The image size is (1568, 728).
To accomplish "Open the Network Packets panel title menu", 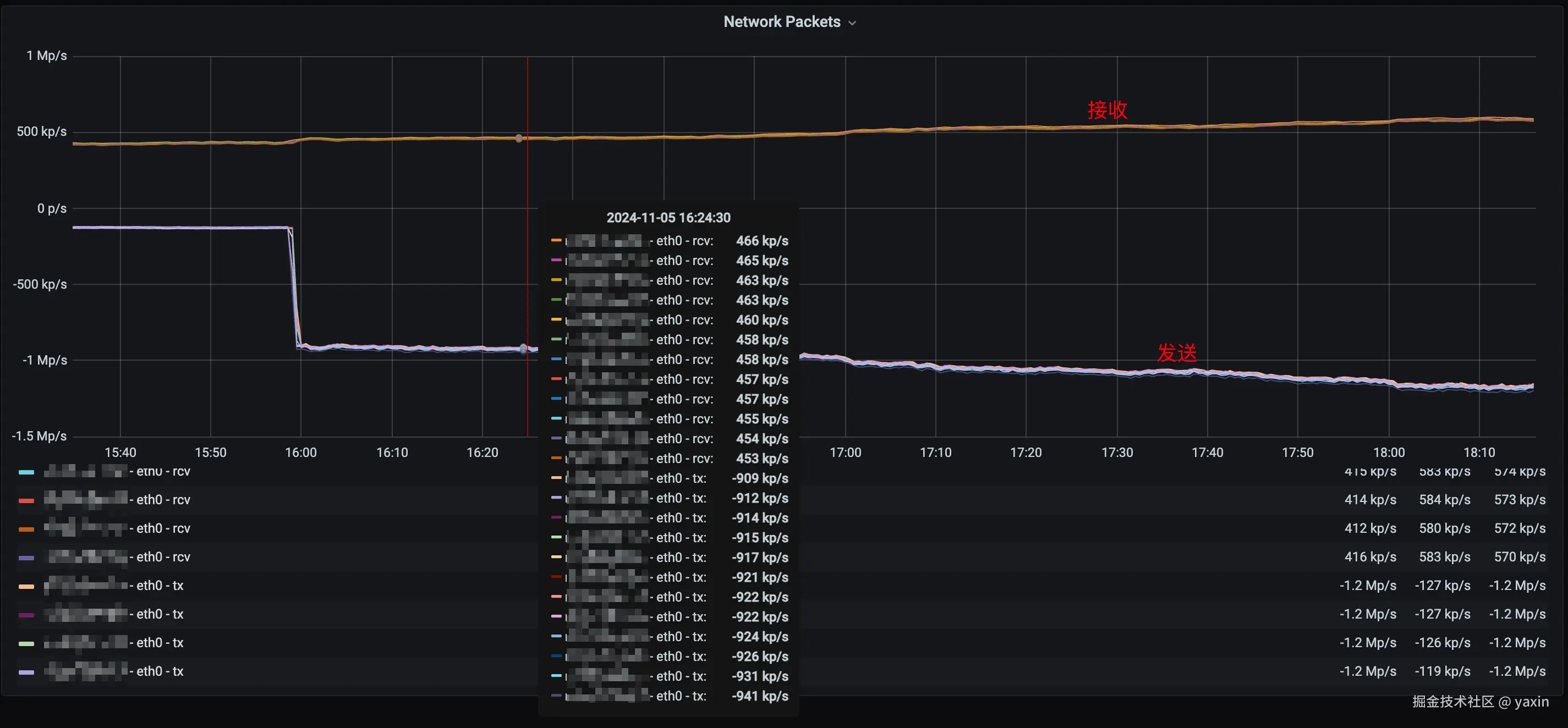I will point(782,22).
